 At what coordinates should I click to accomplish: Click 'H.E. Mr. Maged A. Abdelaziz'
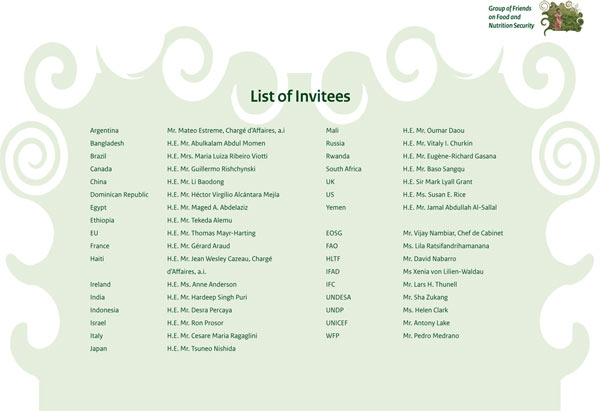point(207,208)
